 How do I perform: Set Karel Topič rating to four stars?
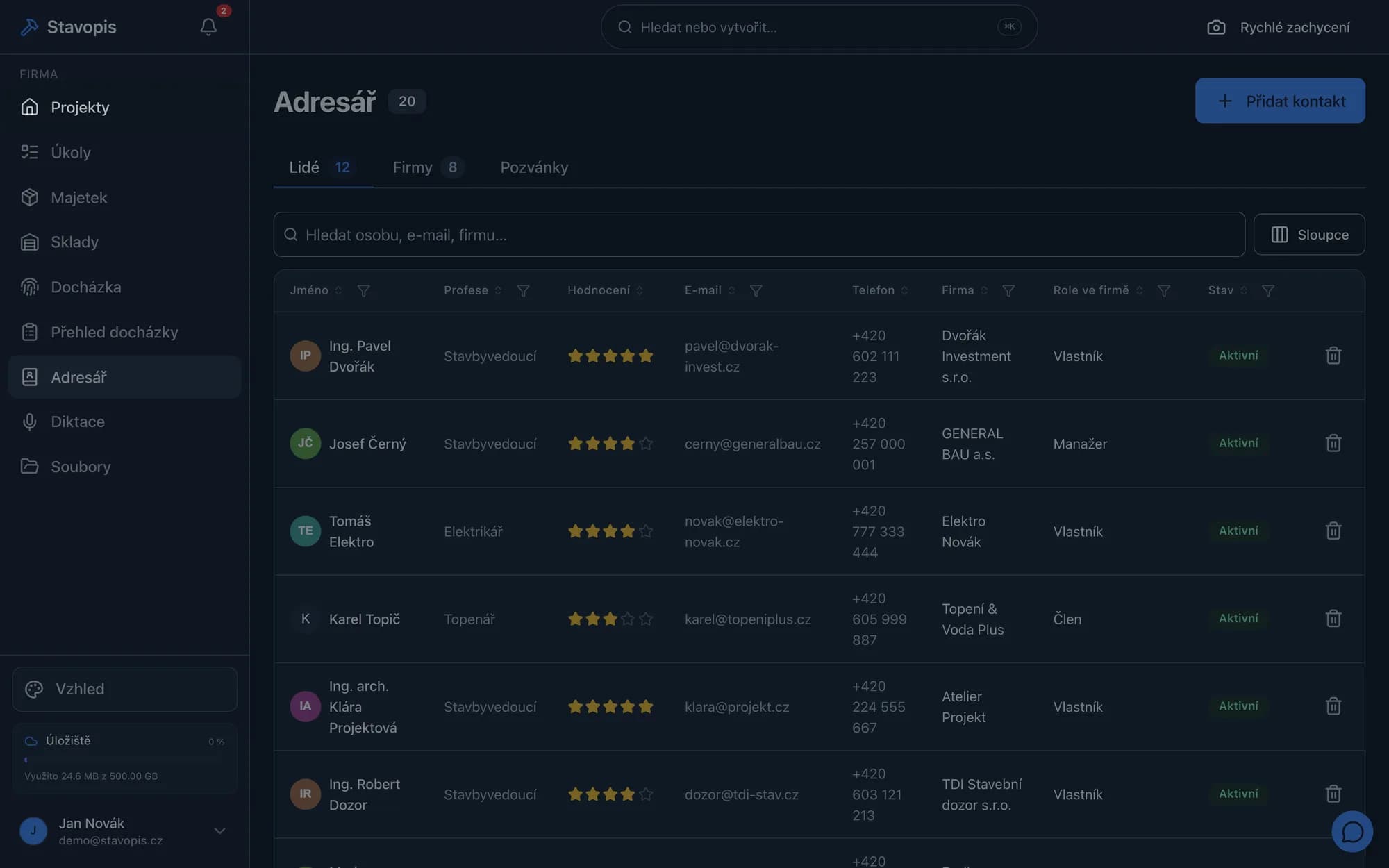click(x=628, y=619)
